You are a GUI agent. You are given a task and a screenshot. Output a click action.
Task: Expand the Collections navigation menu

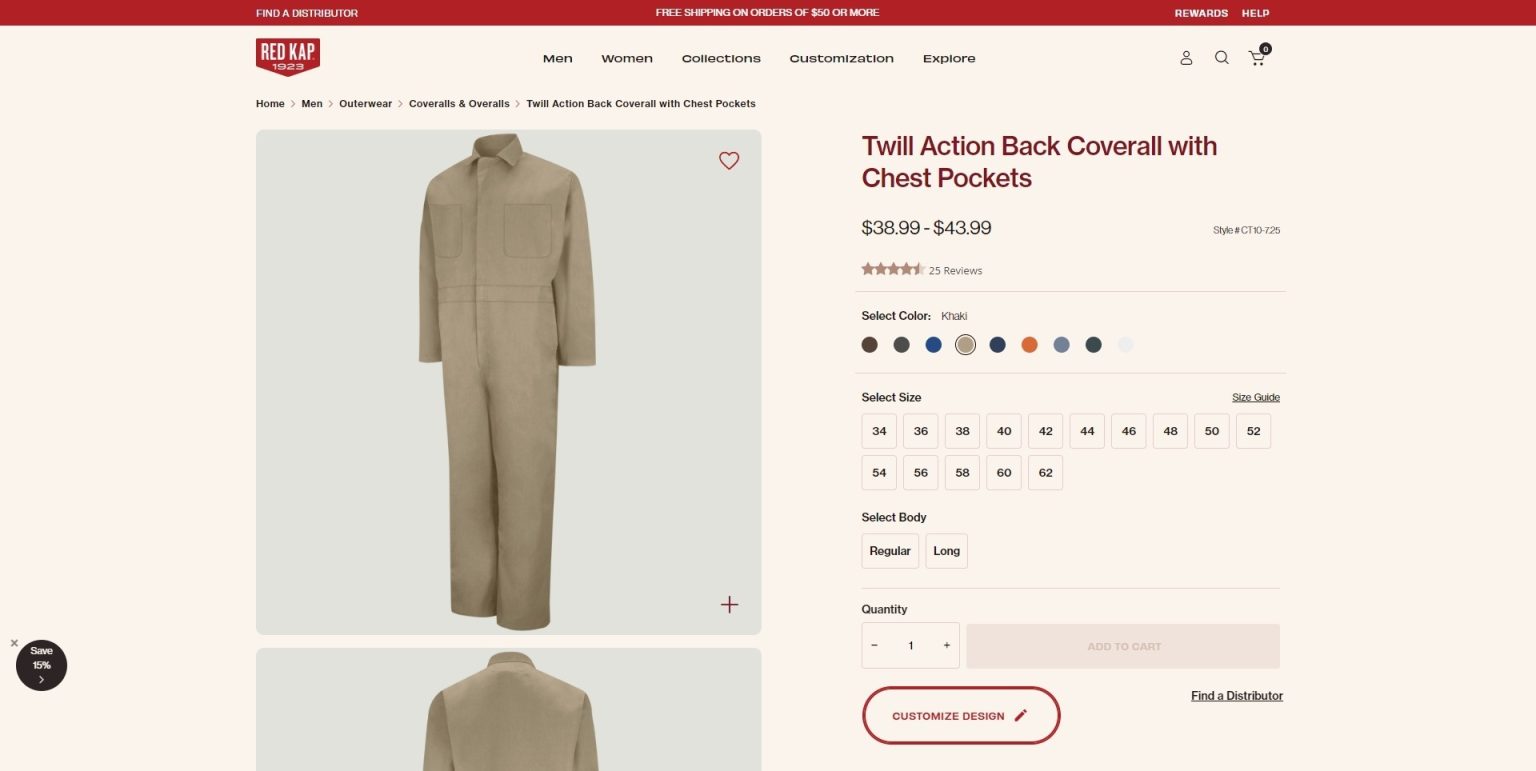(x=721, y=58)
